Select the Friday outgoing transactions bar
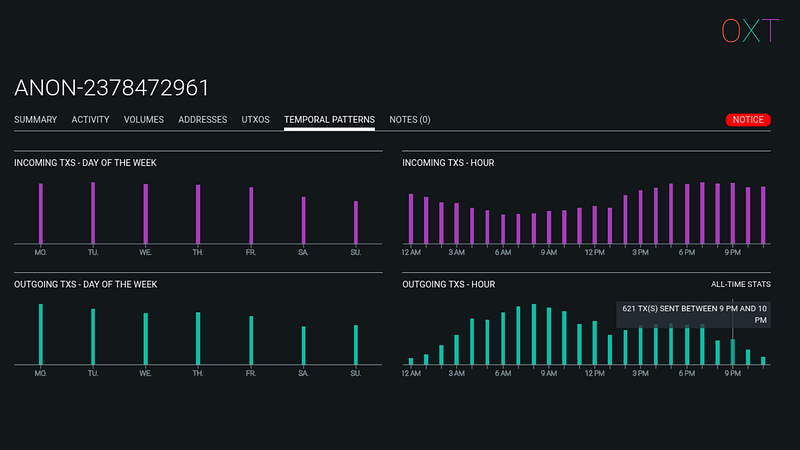Image resolution: width=800 pixels, height=450 pixels. [251, 340]
